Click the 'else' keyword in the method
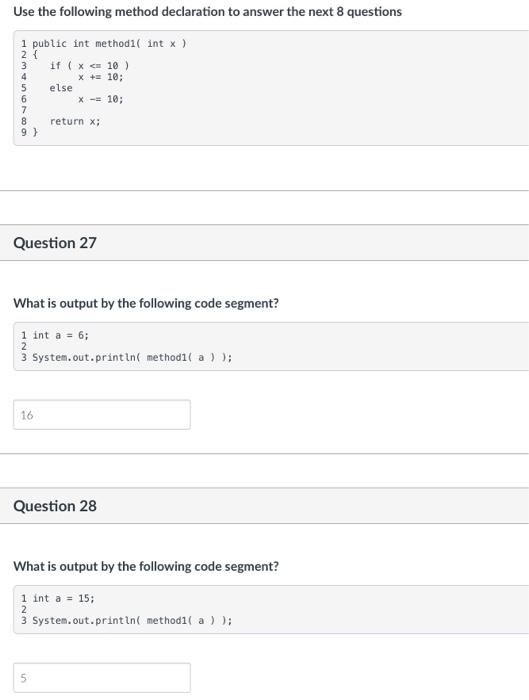Viewport: 529px width, 700px height. (61, 88)
